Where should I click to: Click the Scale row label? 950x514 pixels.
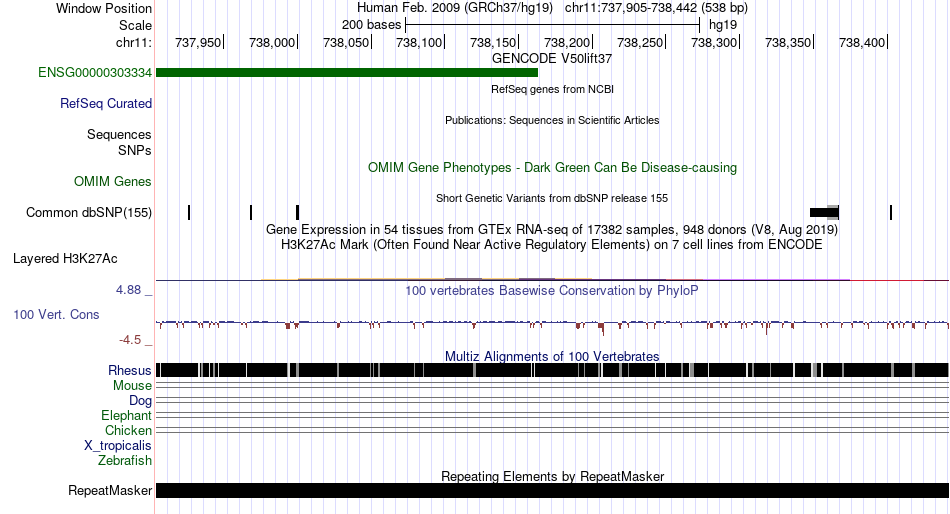coord(136,26)
